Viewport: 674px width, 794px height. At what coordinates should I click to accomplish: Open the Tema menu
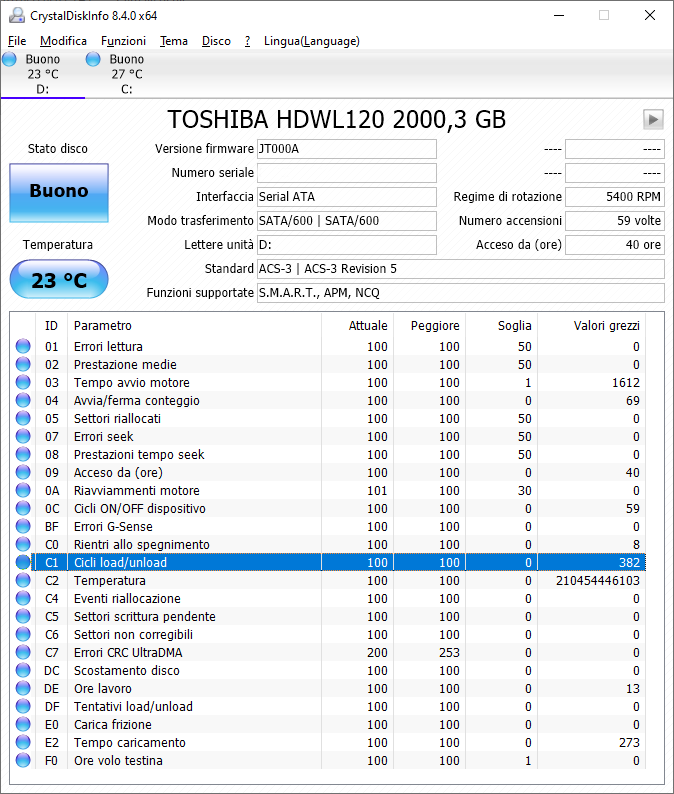174,41
